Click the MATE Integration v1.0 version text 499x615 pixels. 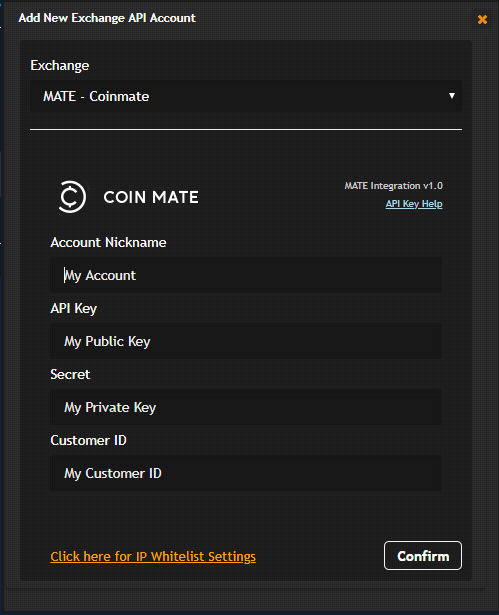393,186
